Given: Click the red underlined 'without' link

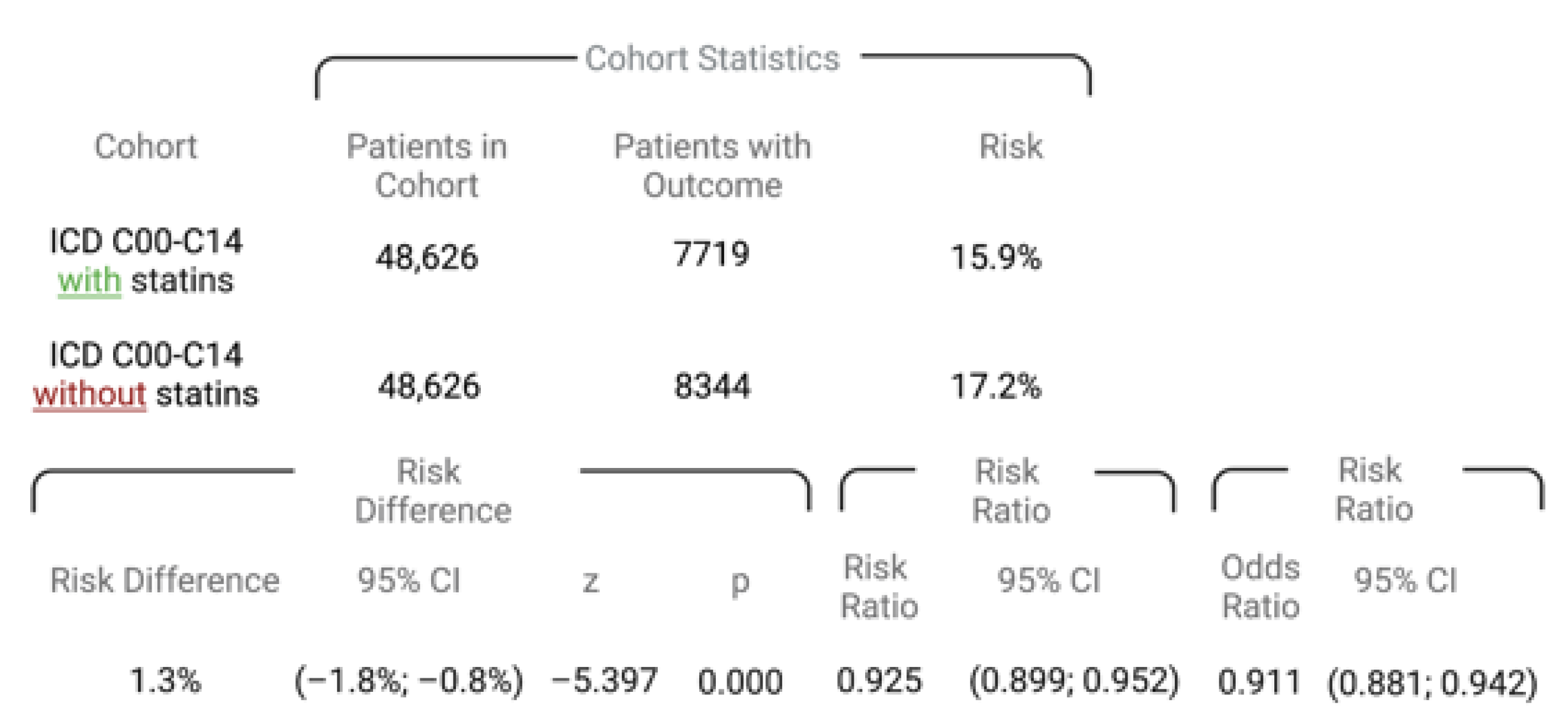Looking at the screenshot, I should (89, 395).
